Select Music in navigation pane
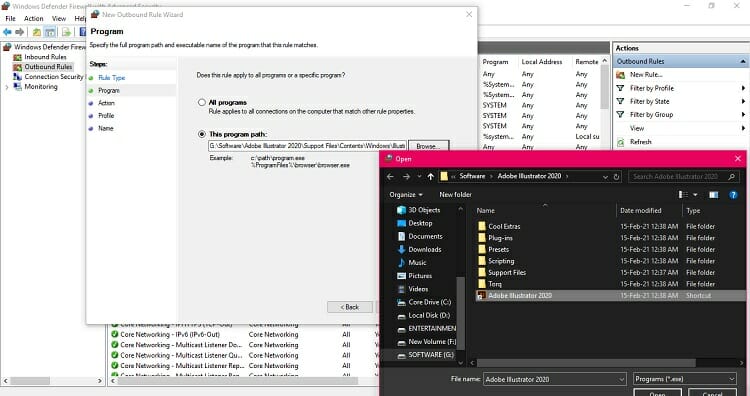 click(417, 263)
